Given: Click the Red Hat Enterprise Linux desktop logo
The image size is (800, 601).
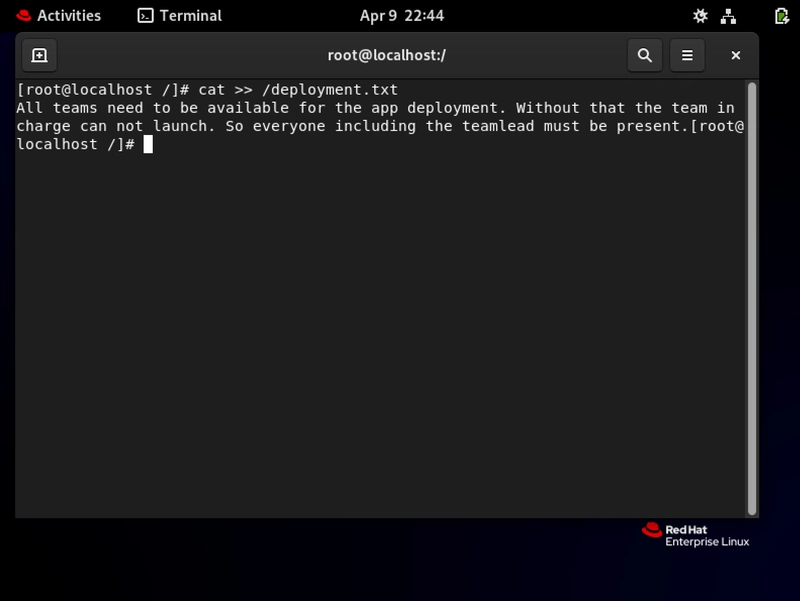Looking at the screenshot, I should tap(695, 535).
